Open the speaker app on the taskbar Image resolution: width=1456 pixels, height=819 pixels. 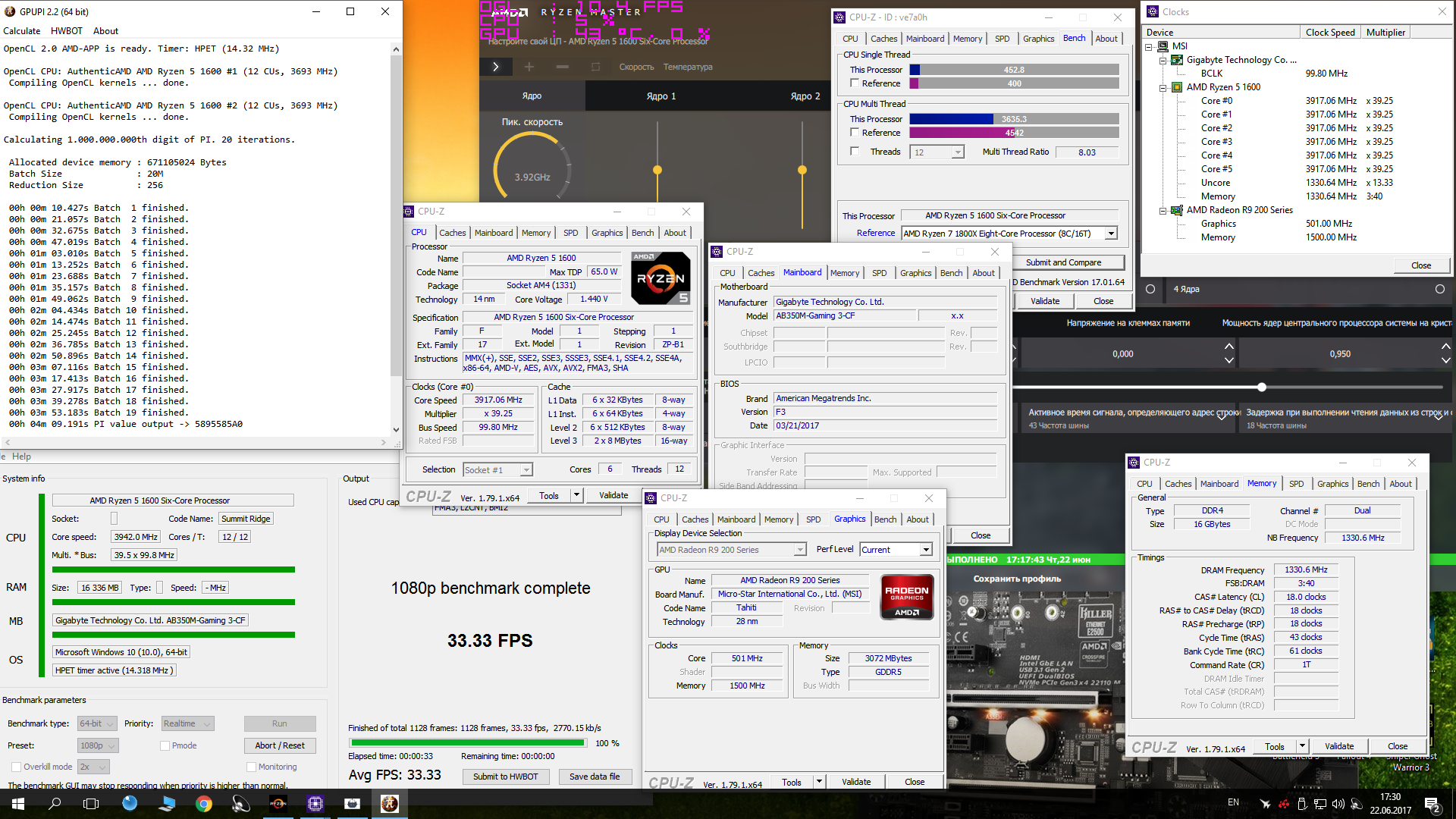241,804
